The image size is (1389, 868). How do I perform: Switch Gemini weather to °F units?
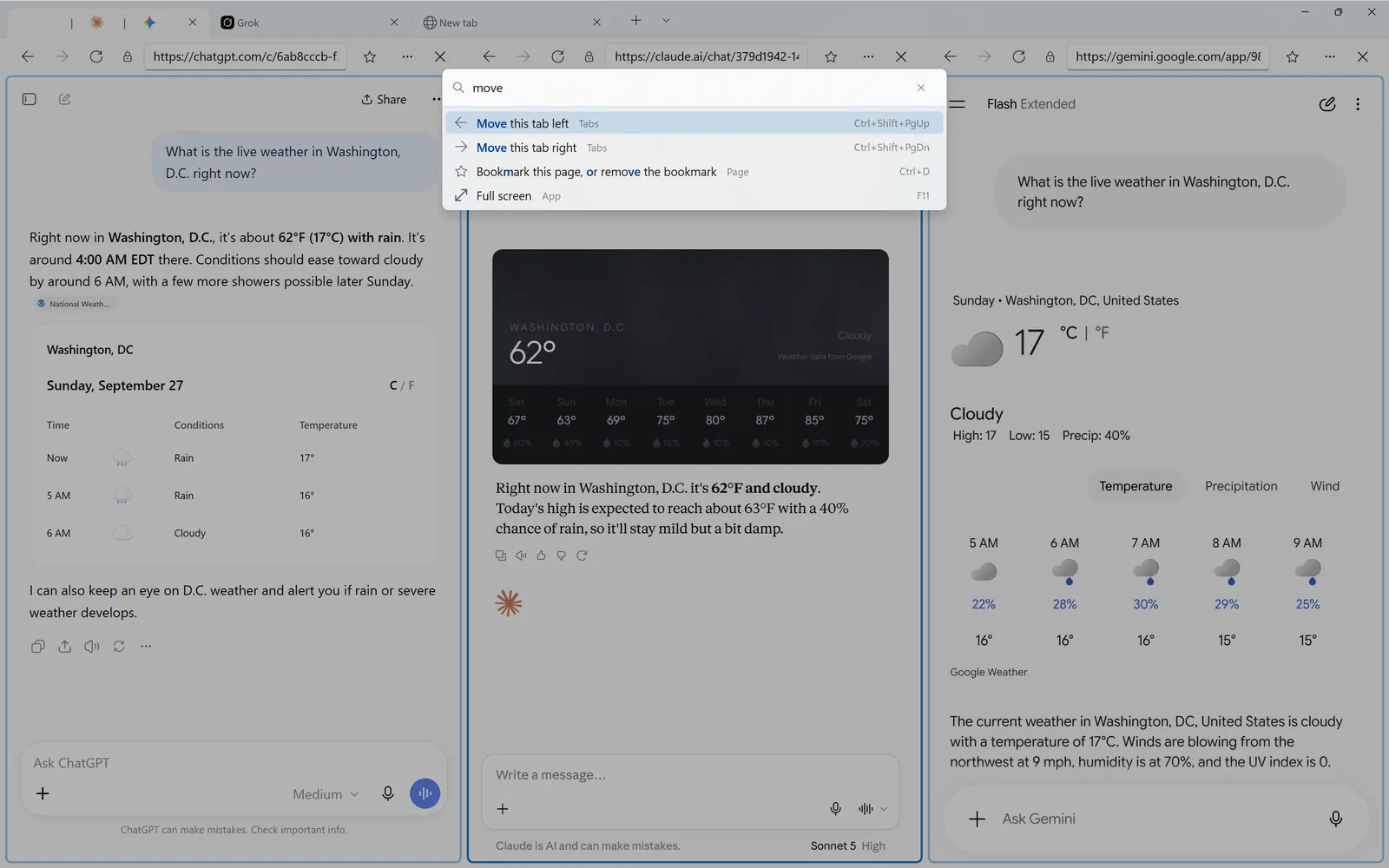point(1102,332)
